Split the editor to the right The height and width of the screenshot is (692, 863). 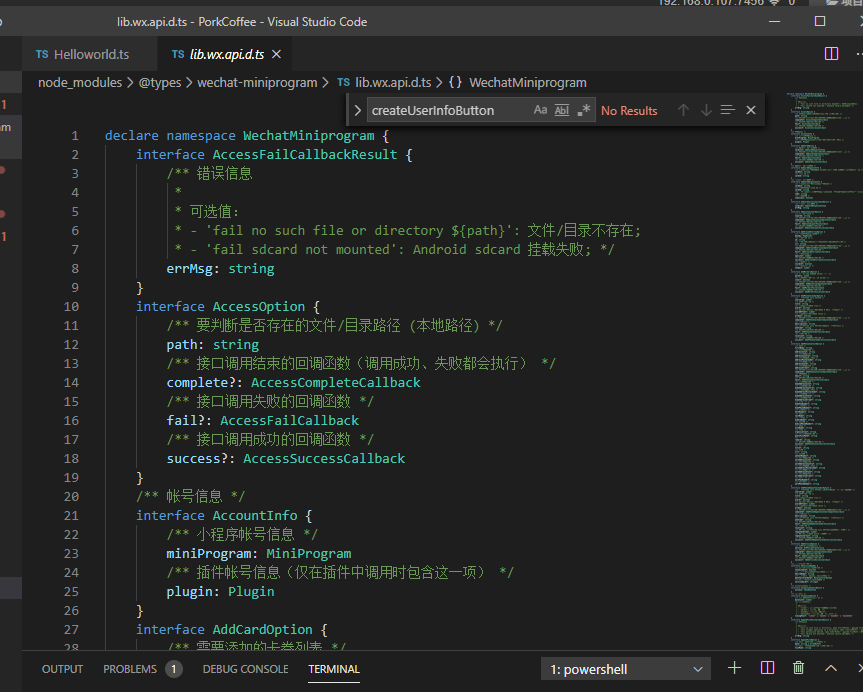(x=831, y=53)
